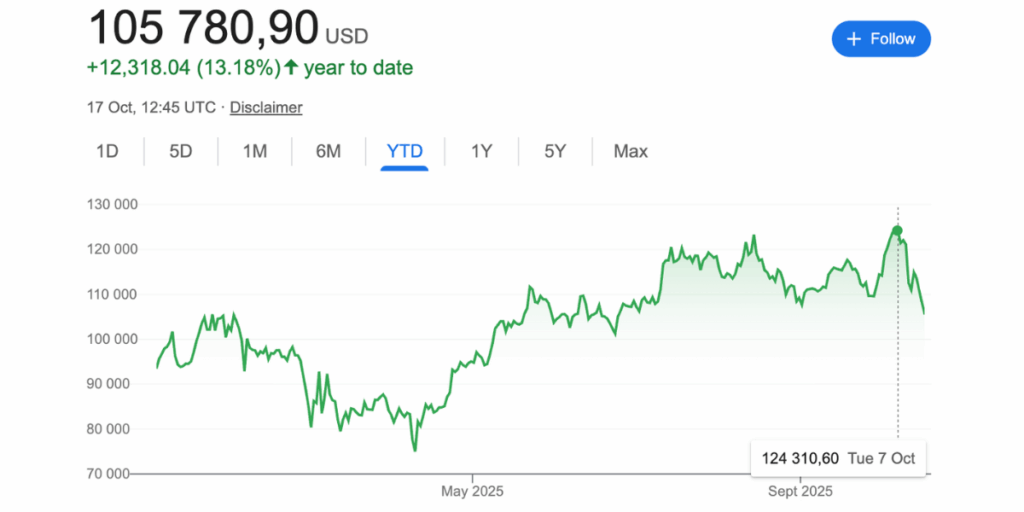Switch to the 5Y range
The image size is (1024, 512).
pos(555,152)
